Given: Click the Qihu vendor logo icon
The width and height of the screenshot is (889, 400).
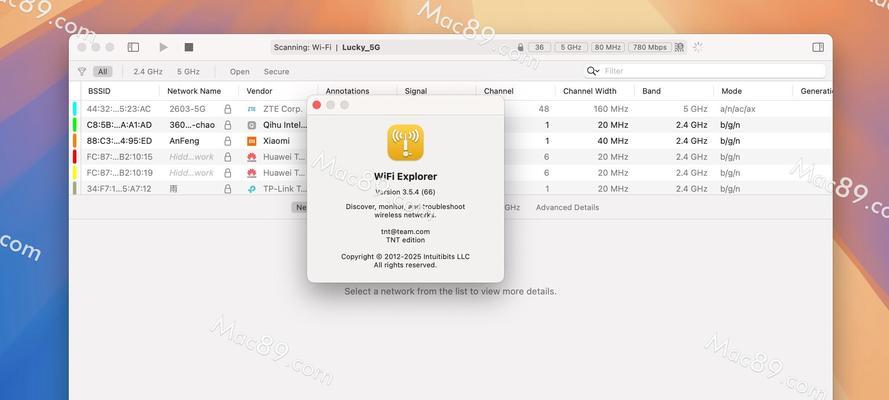Looking at the screenshot, I should click(252, 125).
